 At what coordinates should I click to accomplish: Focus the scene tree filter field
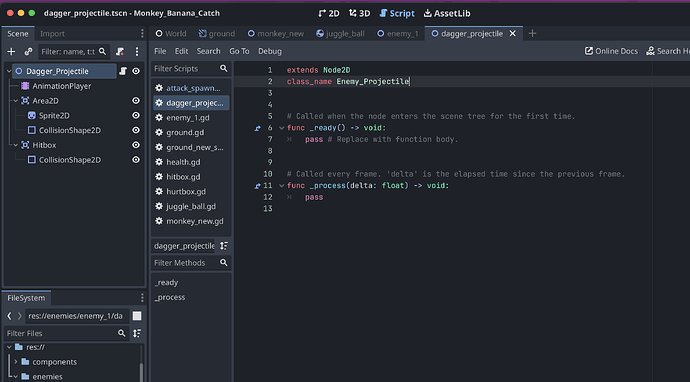(x=73, y=51)
